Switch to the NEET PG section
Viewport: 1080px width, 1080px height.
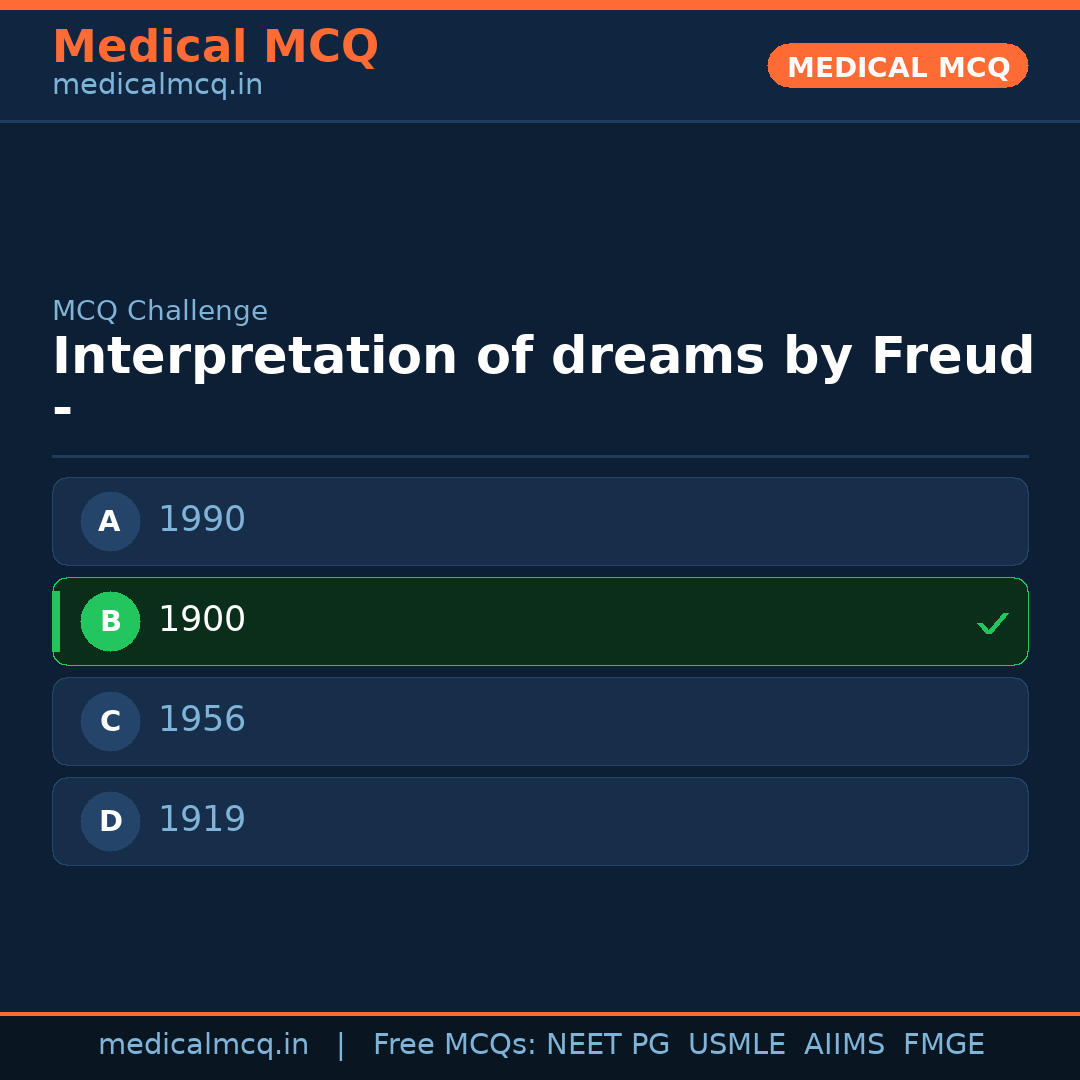coord(607,1044)
